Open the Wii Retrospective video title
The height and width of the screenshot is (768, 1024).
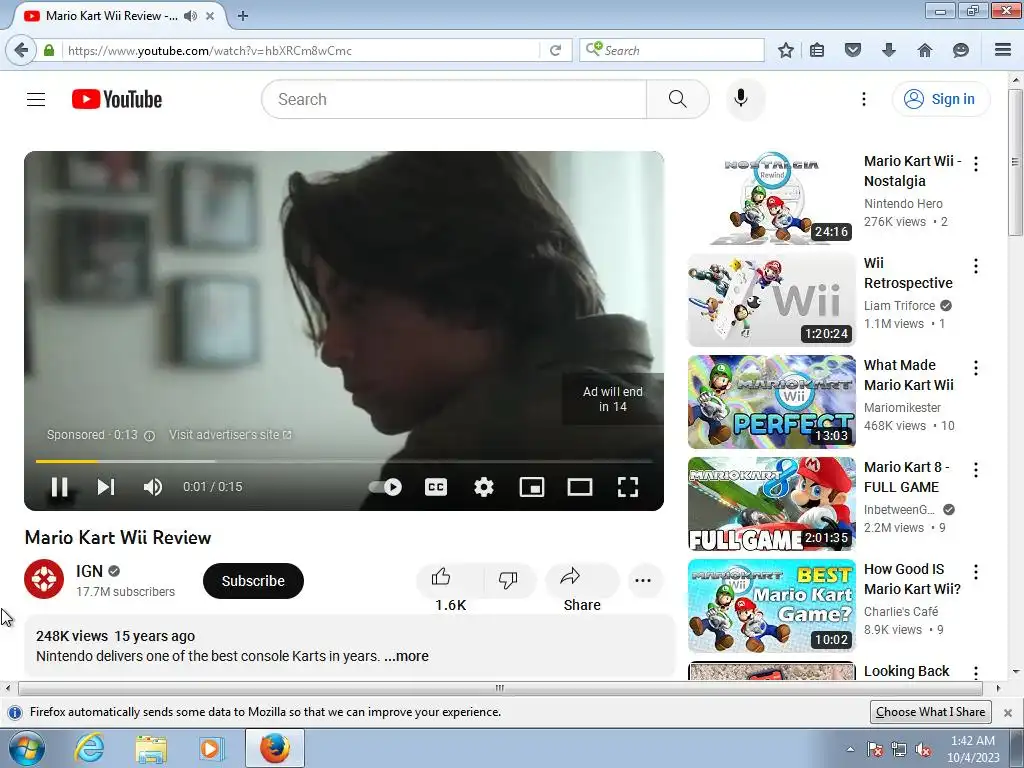coord(908,273)
